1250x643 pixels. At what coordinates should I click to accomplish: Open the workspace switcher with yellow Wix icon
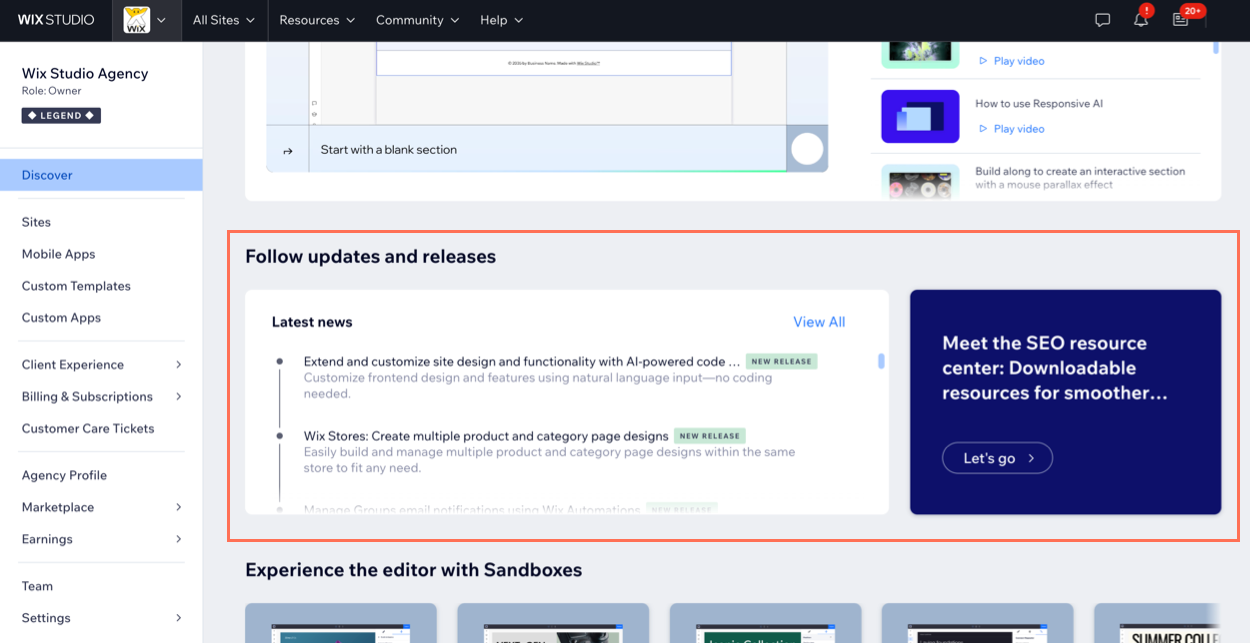click(x=146, y=20)
